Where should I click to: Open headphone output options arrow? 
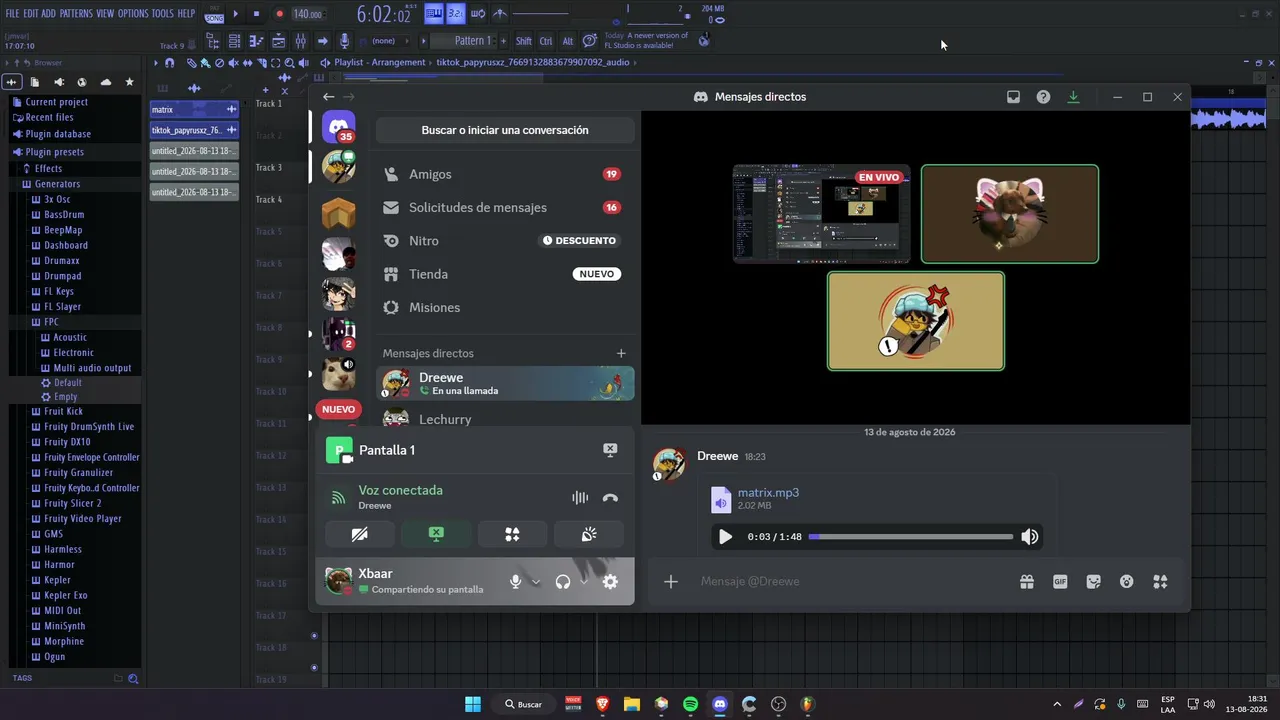pos(584,581)
